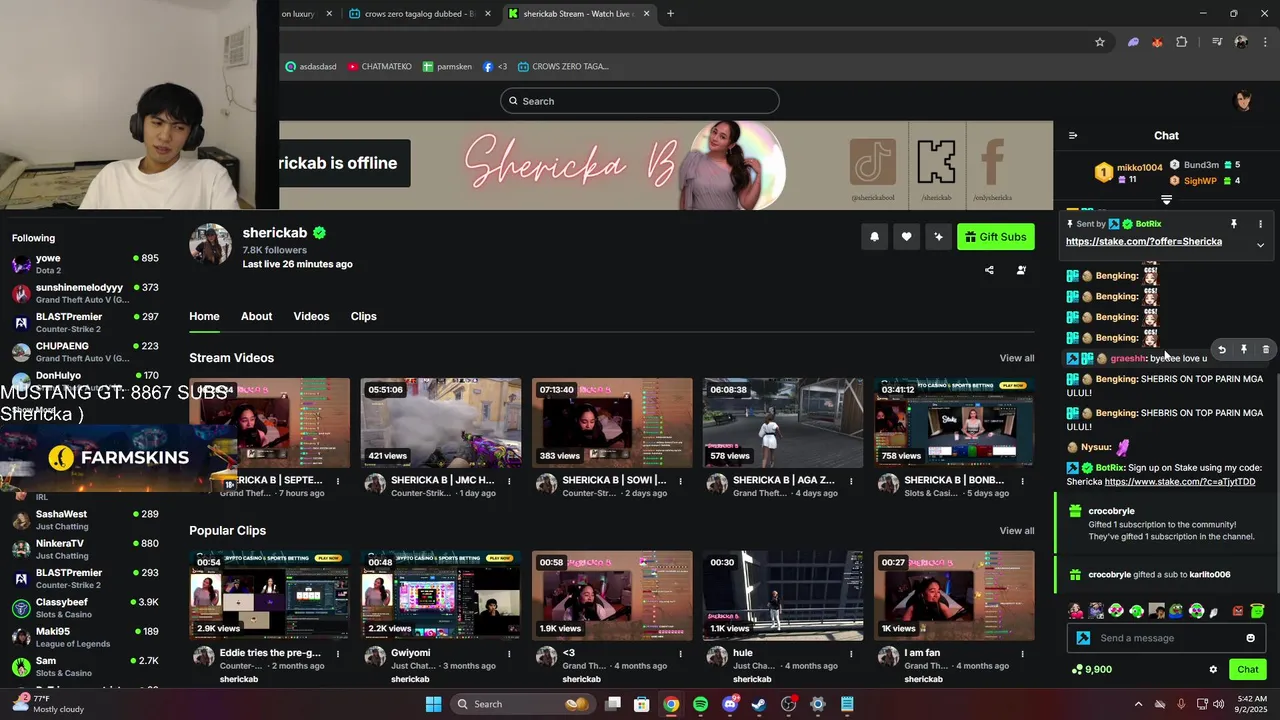Click the sparkle subscribe icon button

coord(938,237)
